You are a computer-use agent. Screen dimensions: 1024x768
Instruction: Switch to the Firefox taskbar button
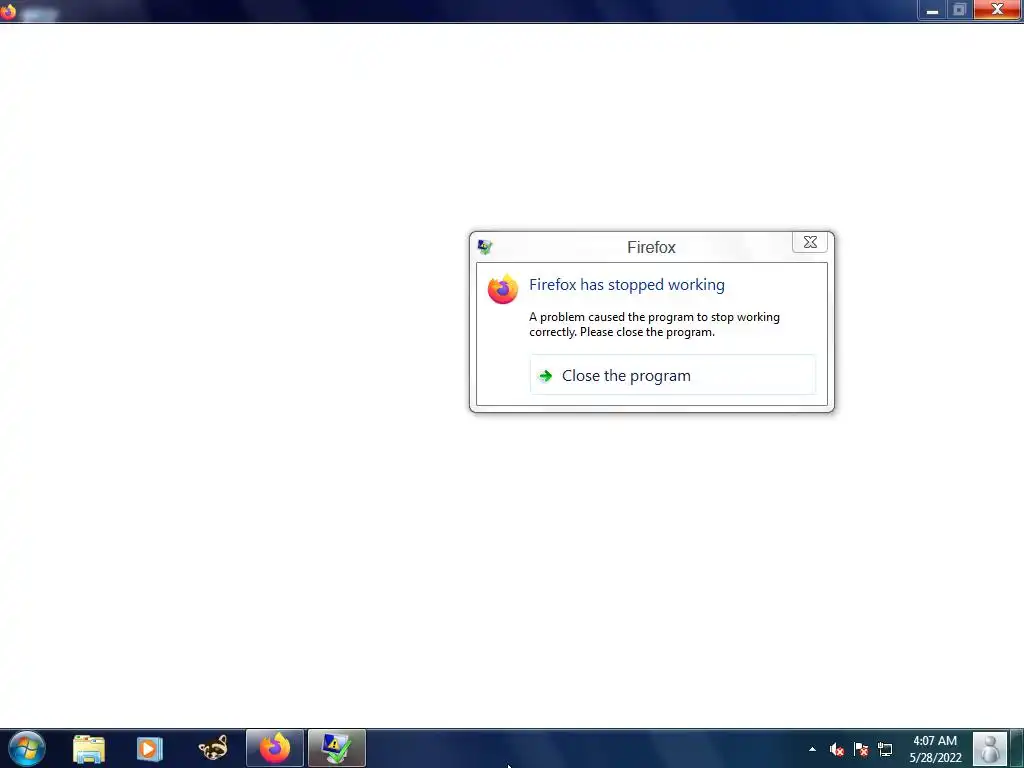(275, 748)
